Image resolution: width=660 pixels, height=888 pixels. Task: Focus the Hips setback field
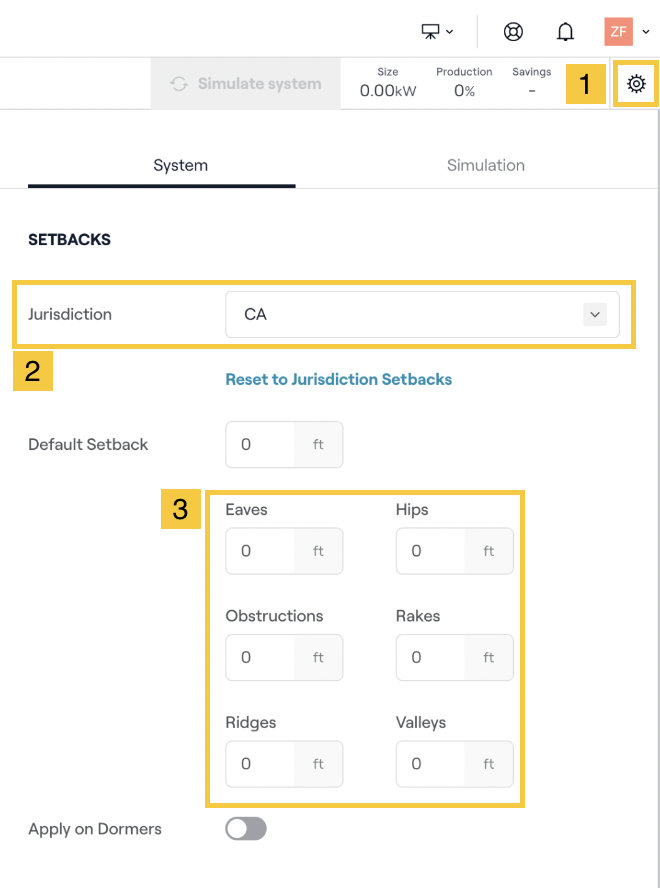(x=431, y=551)
